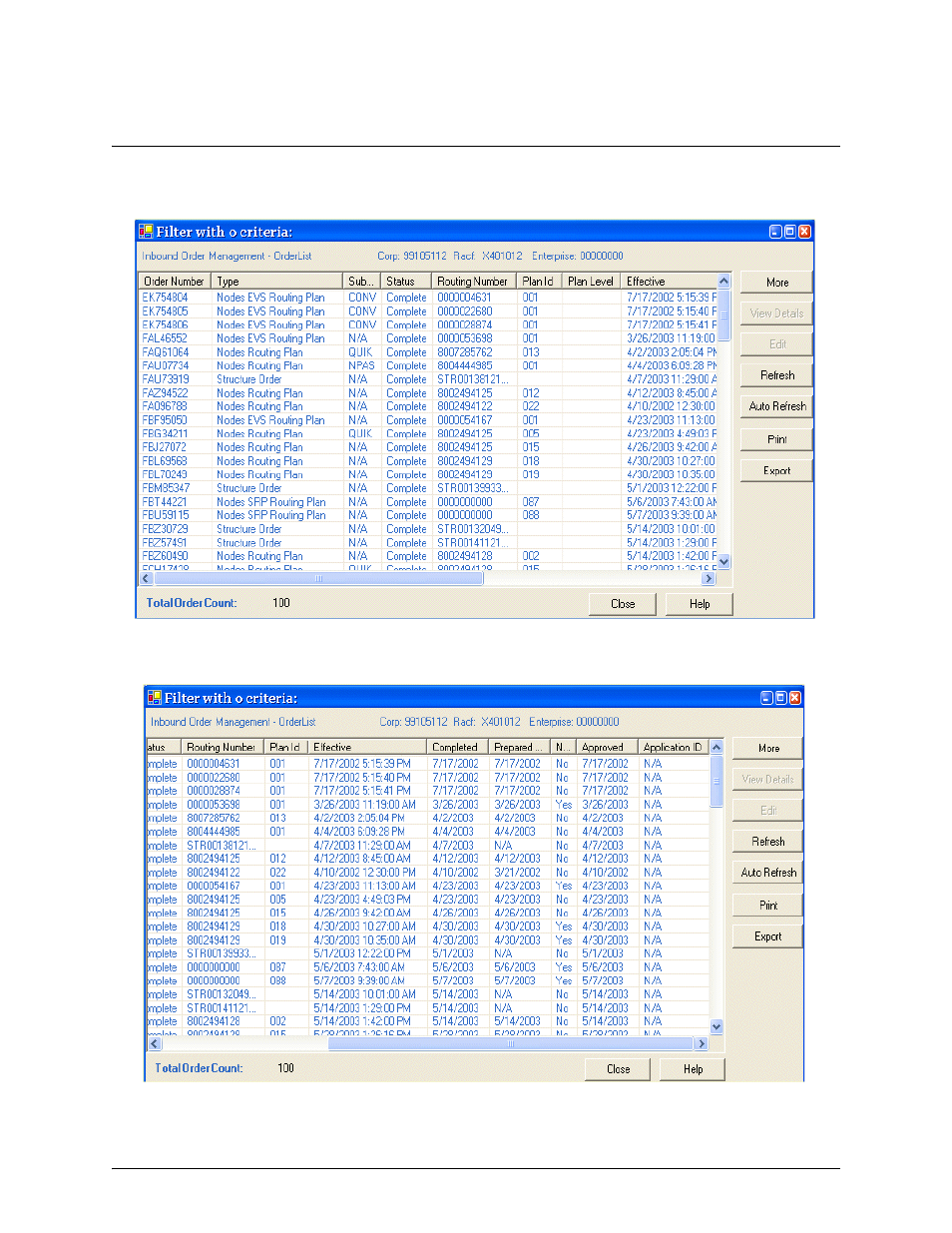Click Help button in upper window
The image size is (952, 1233).
coord(700,604)
